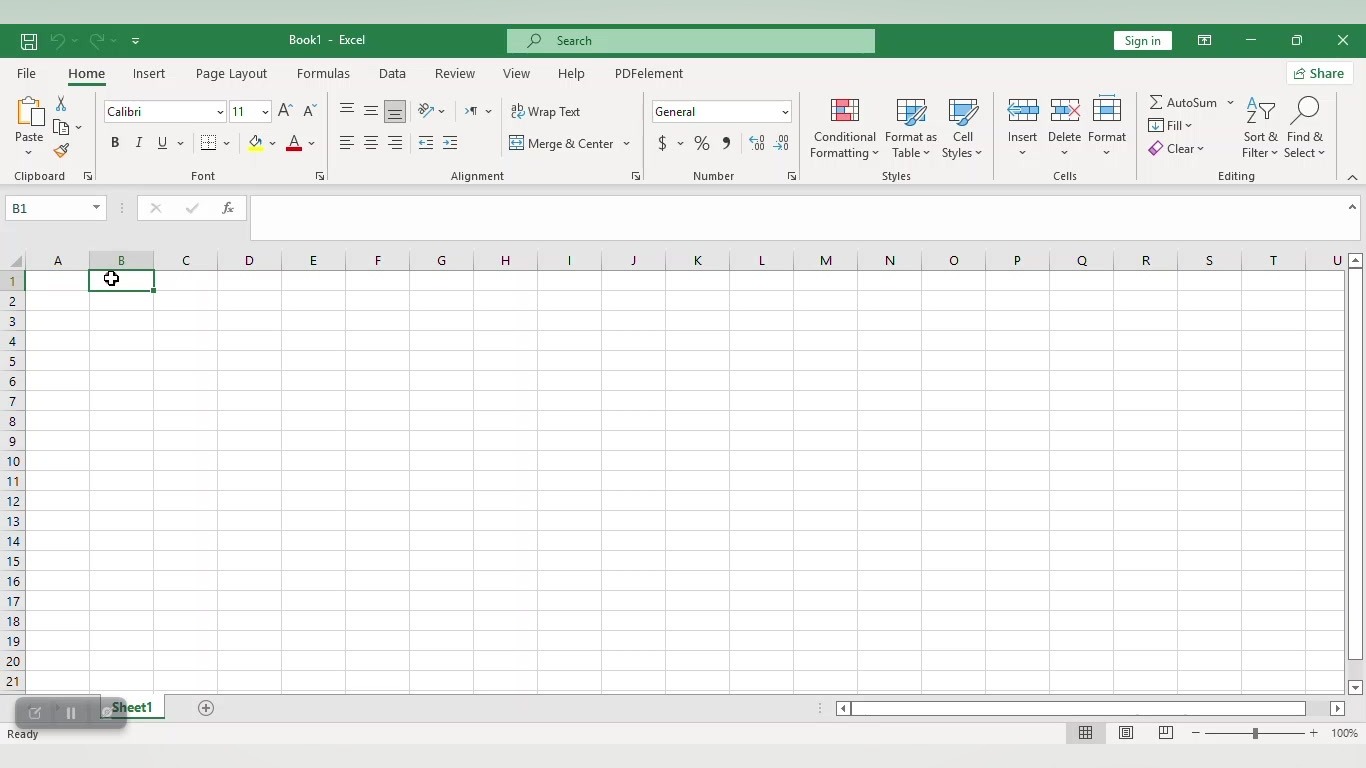Toggle Wrap Text
Viewport: 1366px width, 768px height.
point(546,111)
